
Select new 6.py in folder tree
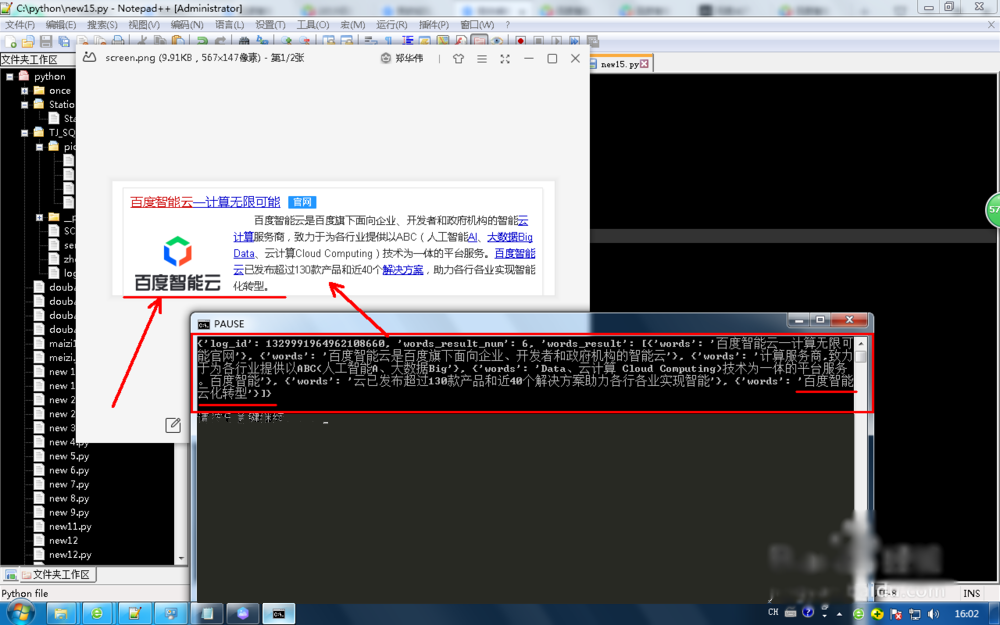[69, 470]
